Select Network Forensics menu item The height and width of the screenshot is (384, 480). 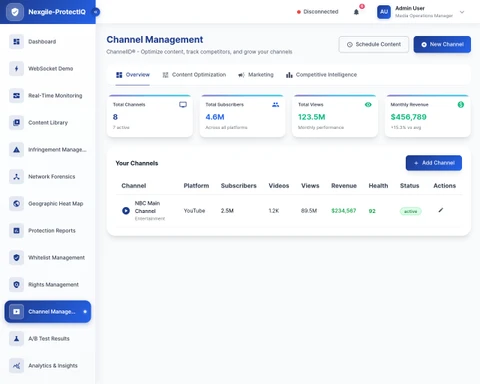[x=52, y=177]
